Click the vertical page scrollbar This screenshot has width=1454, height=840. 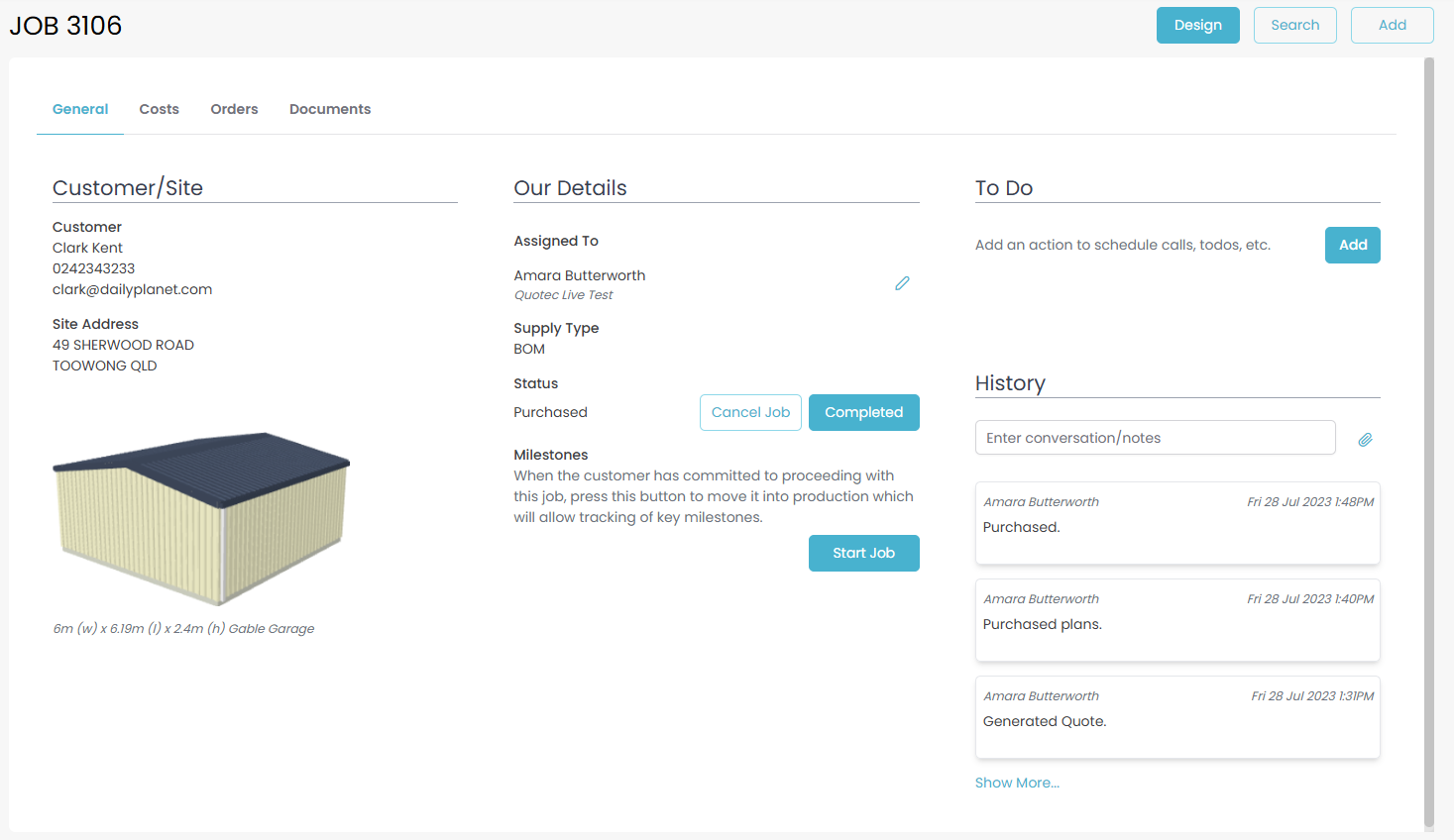pos(1428,443)
